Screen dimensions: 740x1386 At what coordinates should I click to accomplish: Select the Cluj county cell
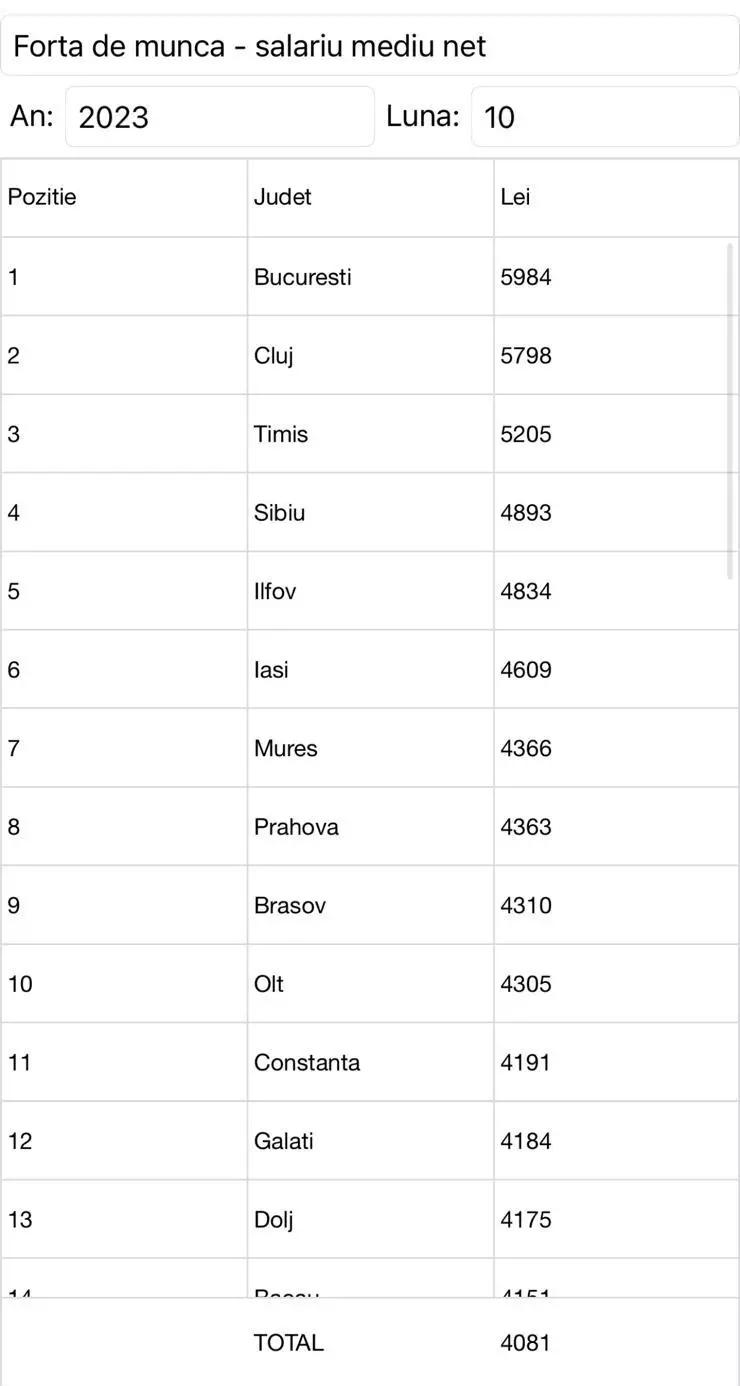[274, 356]
